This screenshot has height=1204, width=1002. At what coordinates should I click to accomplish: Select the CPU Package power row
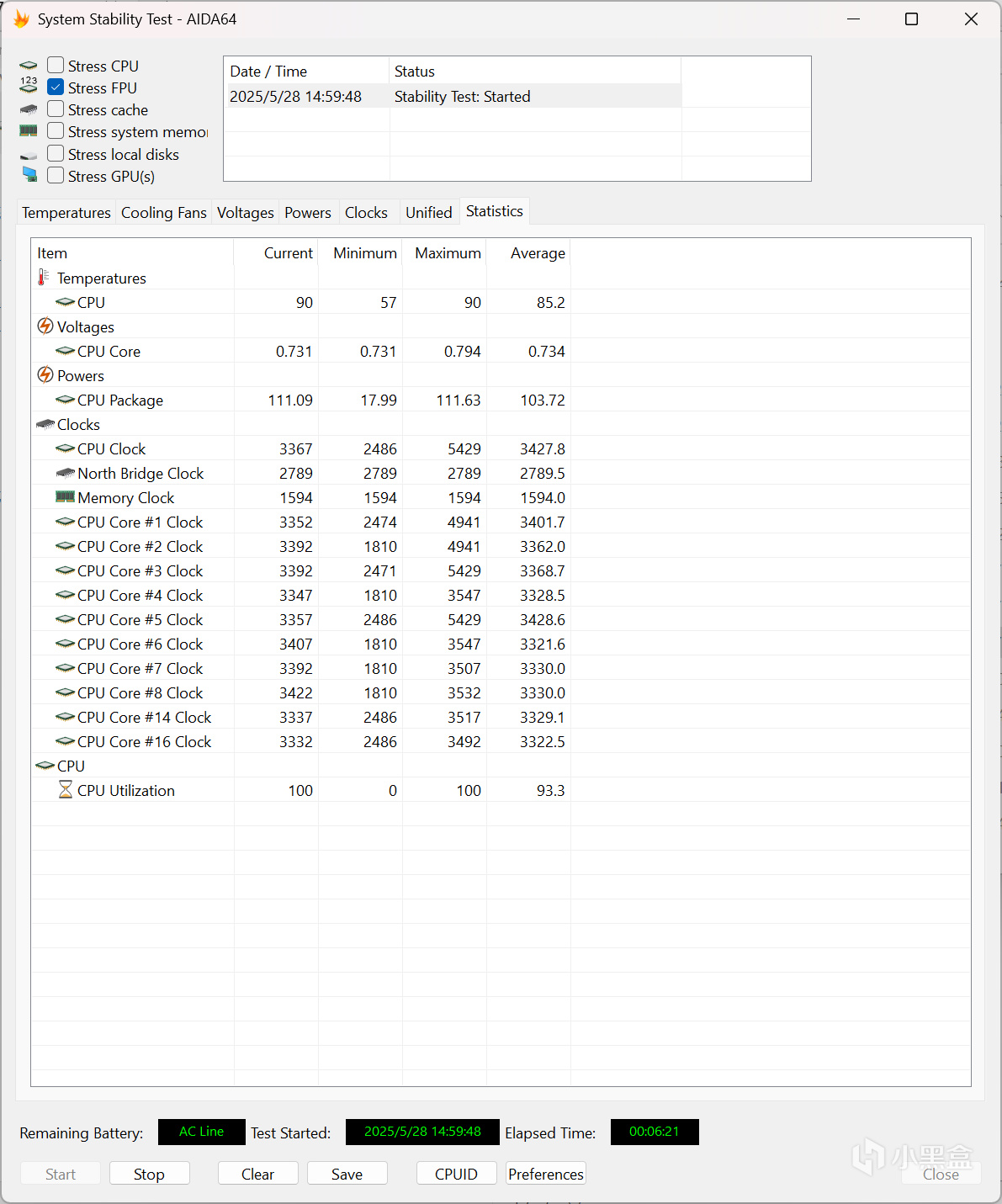[x=120, y=400]
